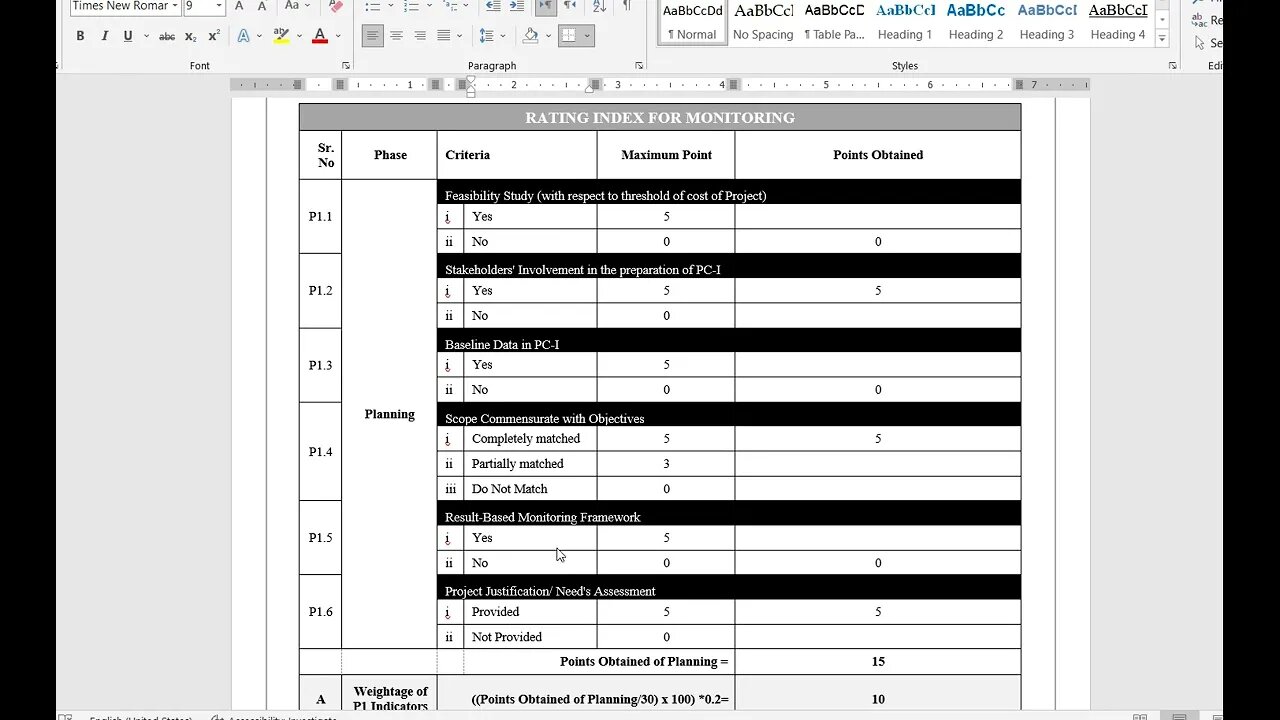Expand justify distribution options arrow
Image resolution: width=1280 pixels, height=720 pixels.
(460, 36)
